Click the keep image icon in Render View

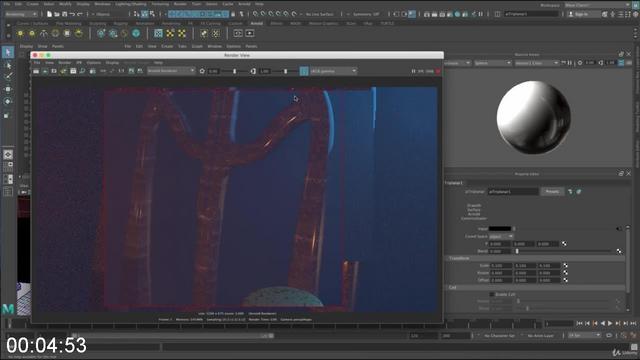[x=131, y=71]
